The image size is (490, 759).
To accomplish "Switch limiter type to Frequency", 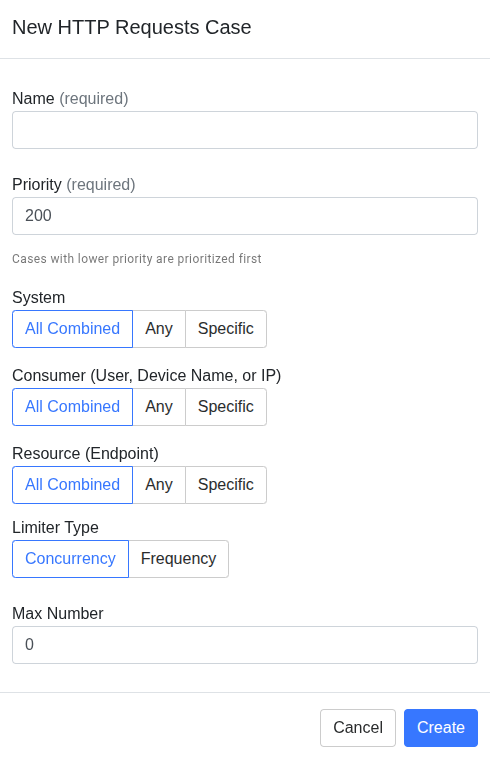I will tap(179, 559).
